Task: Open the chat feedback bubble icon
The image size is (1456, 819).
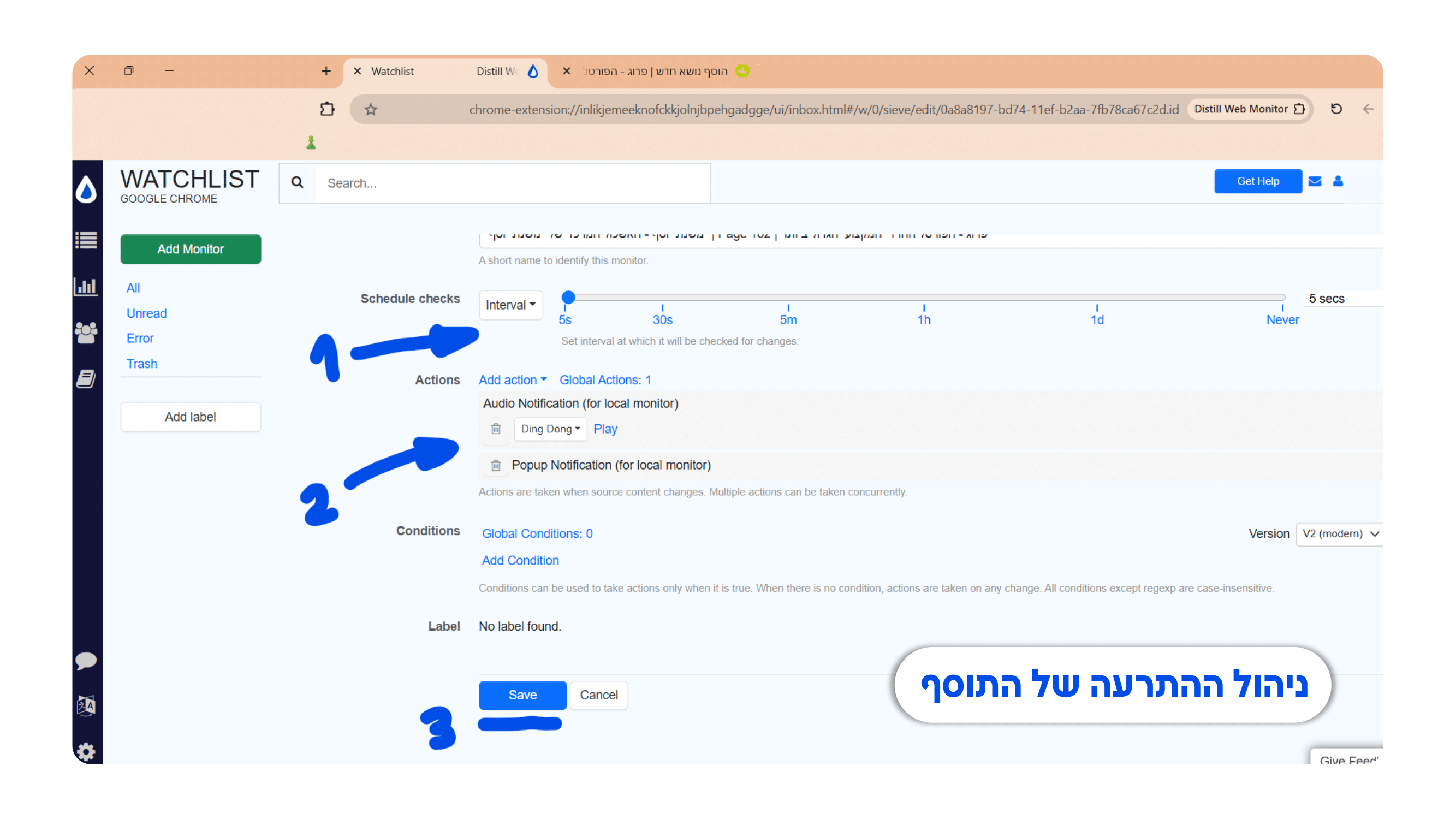Action: [87, 660]
